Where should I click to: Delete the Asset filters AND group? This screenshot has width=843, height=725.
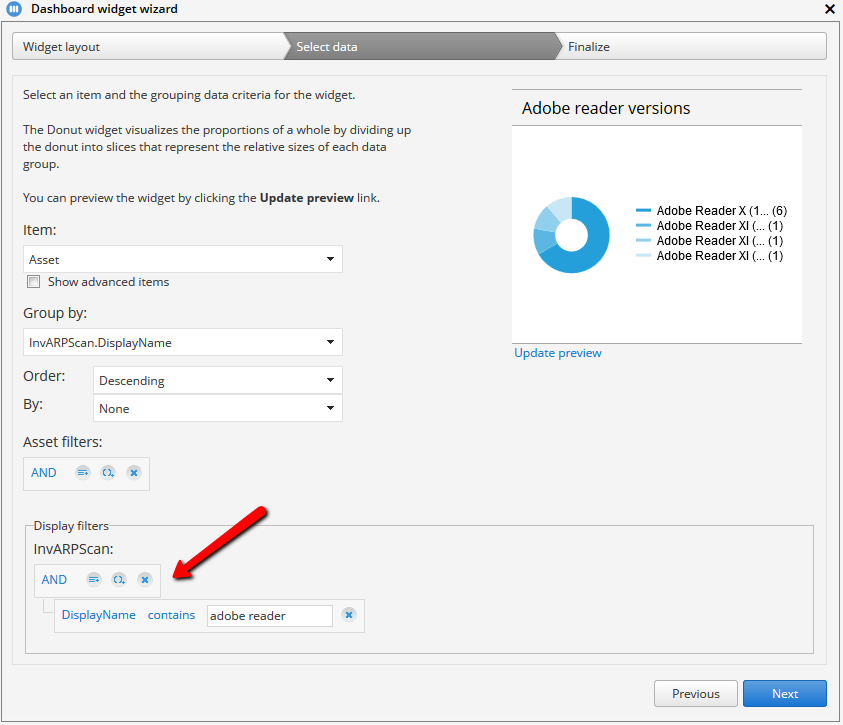134,473
